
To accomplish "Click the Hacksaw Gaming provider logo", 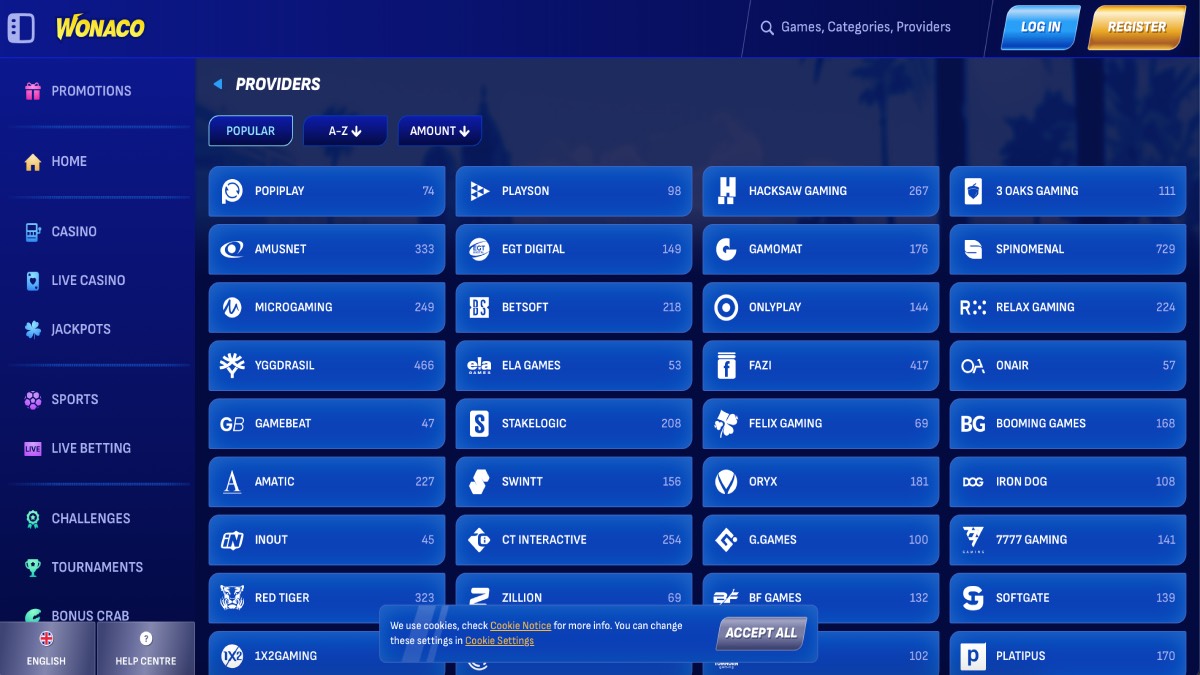I will pos(727,191).
